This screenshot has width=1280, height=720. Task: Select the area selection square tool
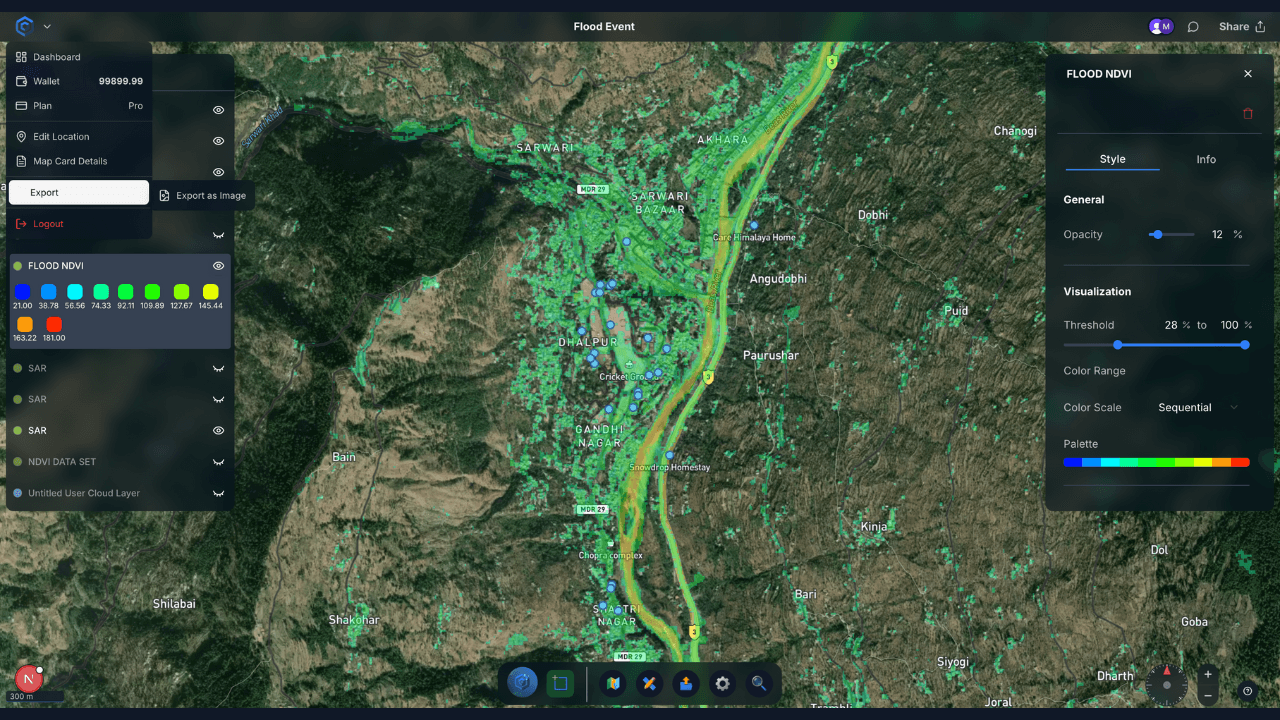(560, 684)
